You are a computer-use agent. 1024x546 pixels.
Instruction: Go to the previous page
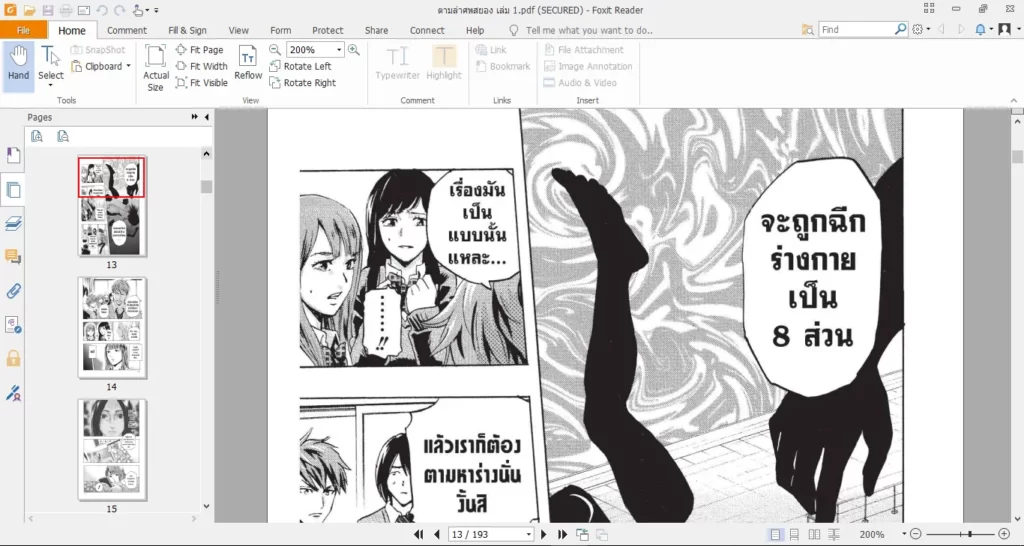(x=437, y=534)
